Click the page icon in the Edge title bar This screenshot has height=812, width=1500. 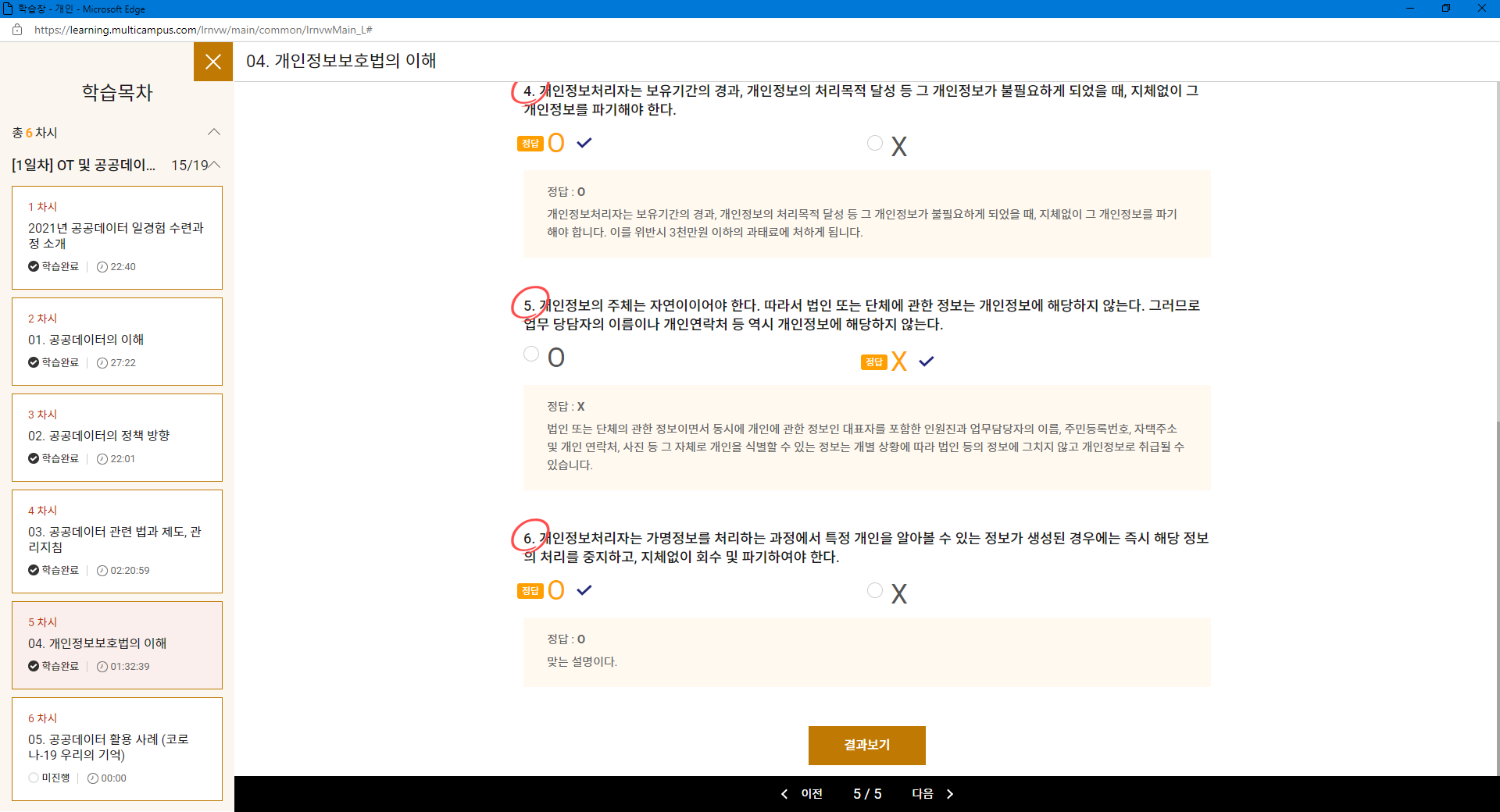tap(8, 9)
